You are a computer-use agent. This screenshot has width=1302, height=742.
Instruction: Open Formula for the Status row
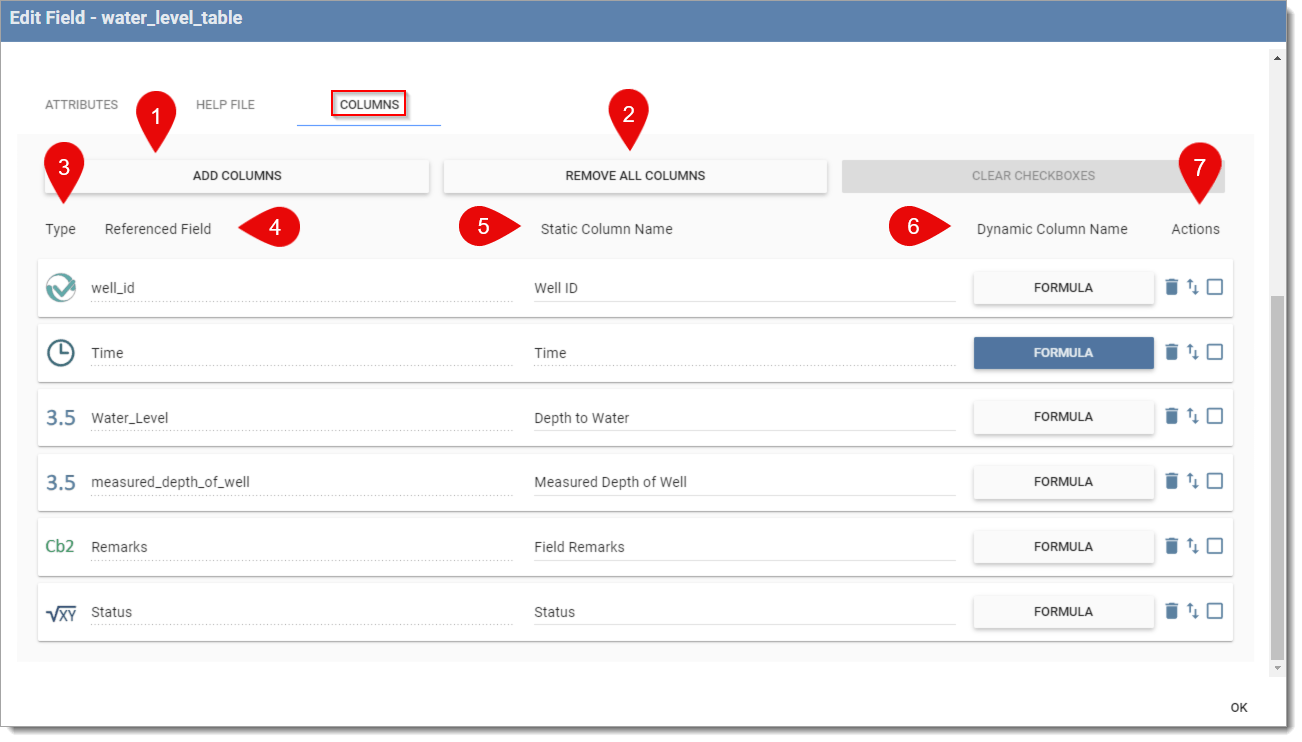point(1063,612)
